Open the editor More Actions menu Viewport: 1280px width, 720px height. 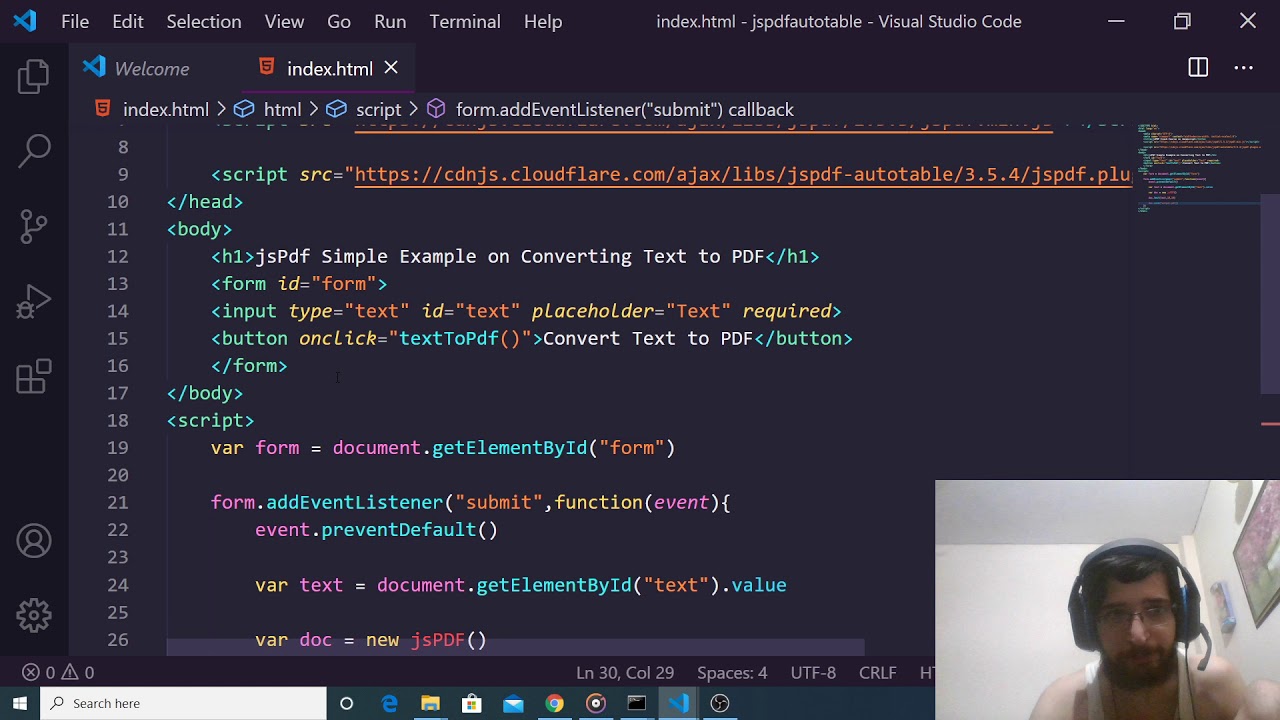[x=1243, y=68]
